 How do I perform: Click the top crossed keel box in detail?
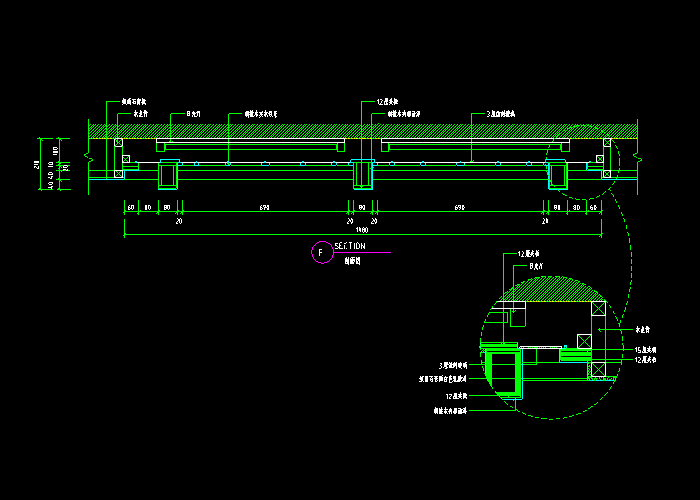598,309
